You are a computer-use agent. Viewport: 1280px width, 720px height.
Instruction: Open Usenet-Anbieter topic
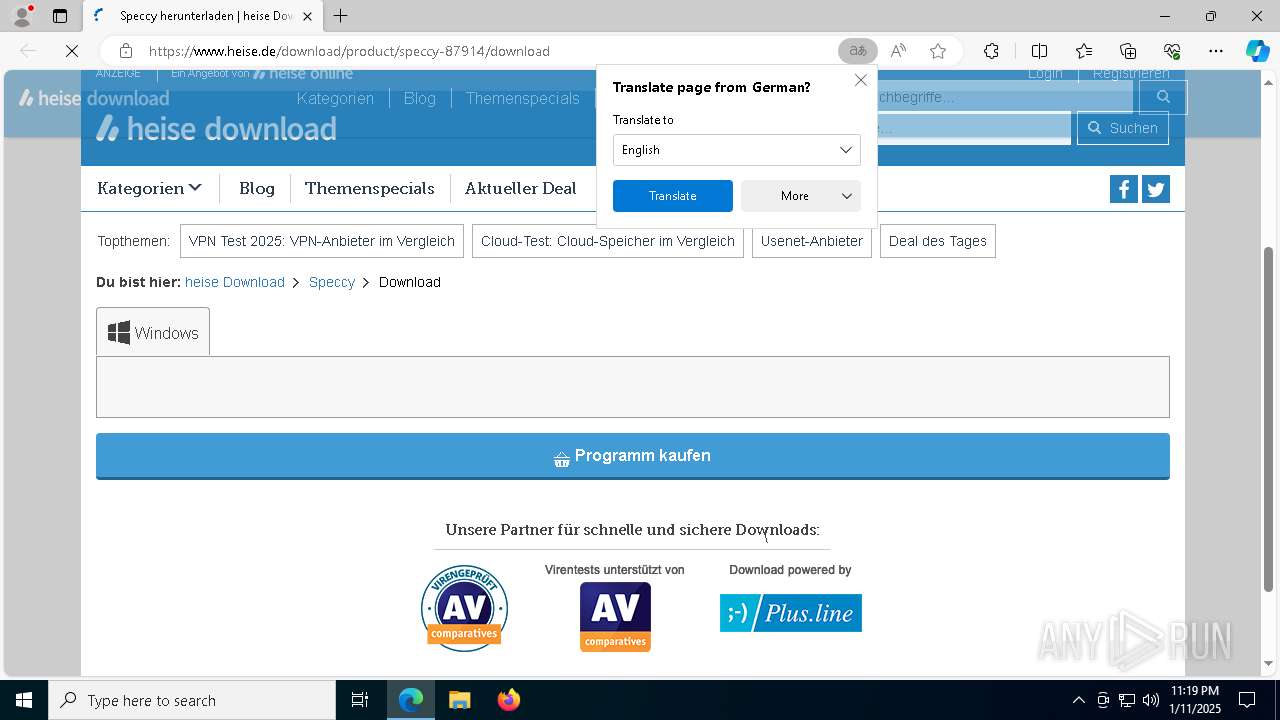812,241
